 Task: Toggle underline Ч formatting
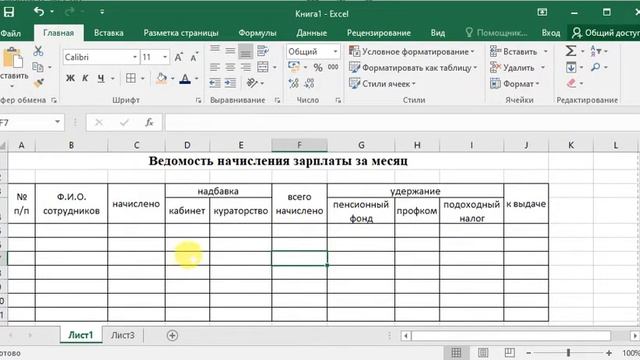click(101, 78)
